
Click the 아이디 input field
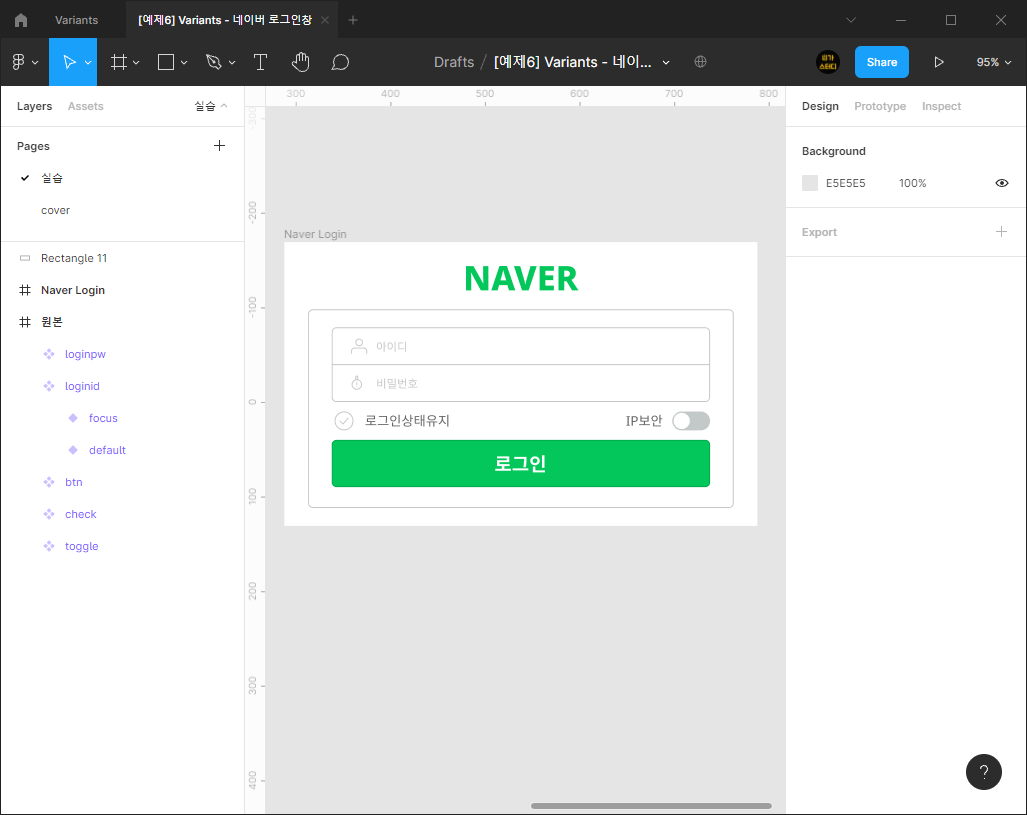pyautogui.click(x=521, y=346)
